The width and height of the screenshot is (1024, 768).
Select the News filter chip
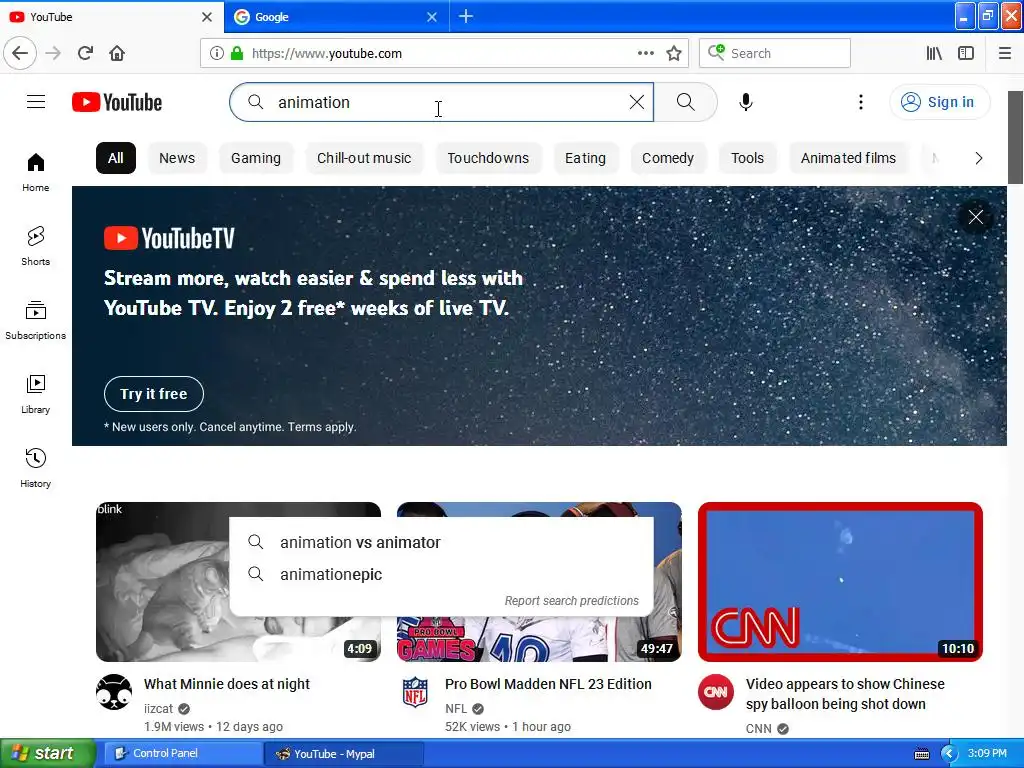pyautogui.click(x=177, y=158)
